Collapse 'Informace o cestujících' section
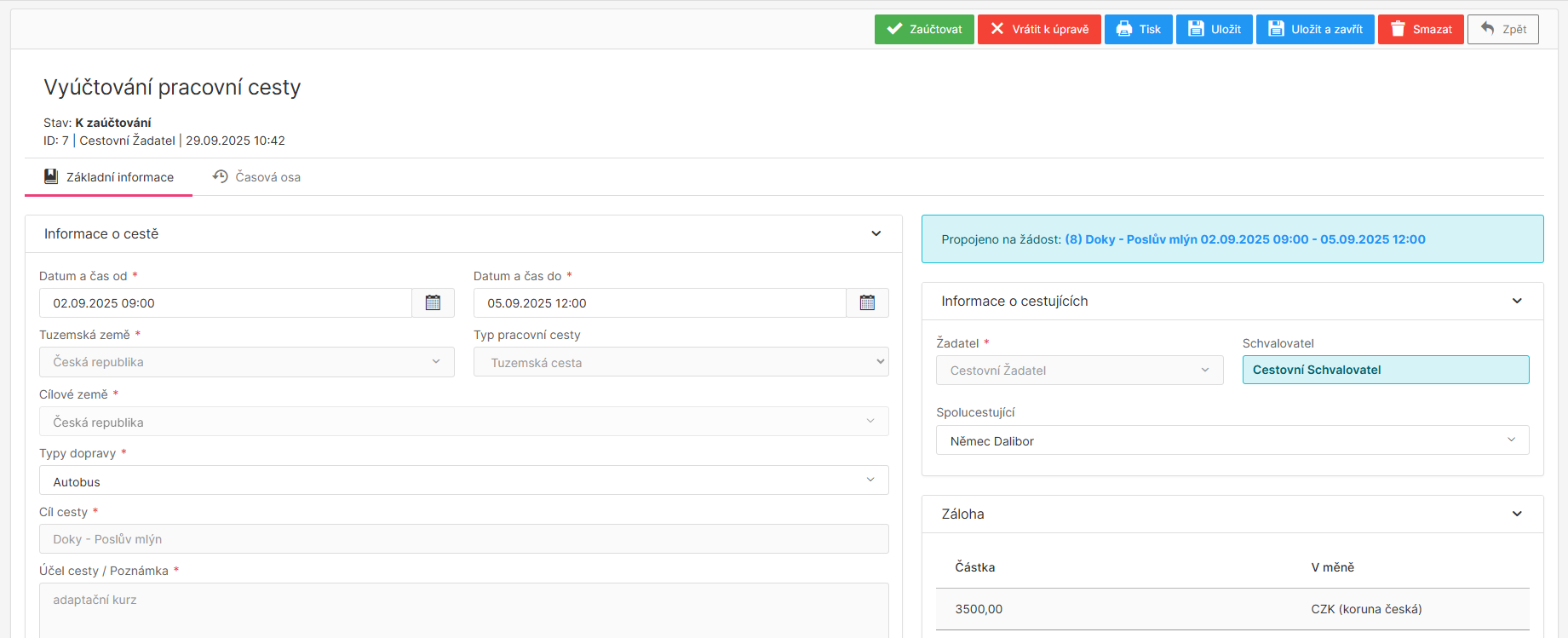This screenshot has width=1568, height=638. (1516, 302)
